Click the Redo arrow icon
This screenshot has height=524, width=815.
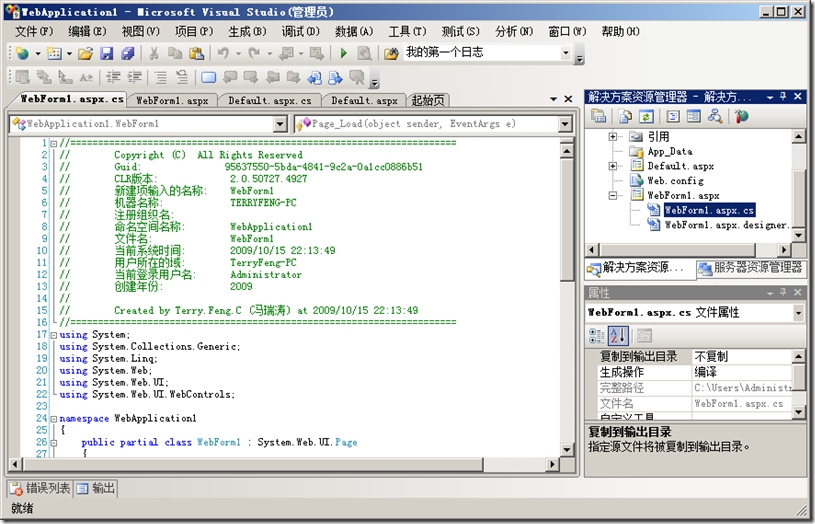pyautogui.click(x=254, y=53)
